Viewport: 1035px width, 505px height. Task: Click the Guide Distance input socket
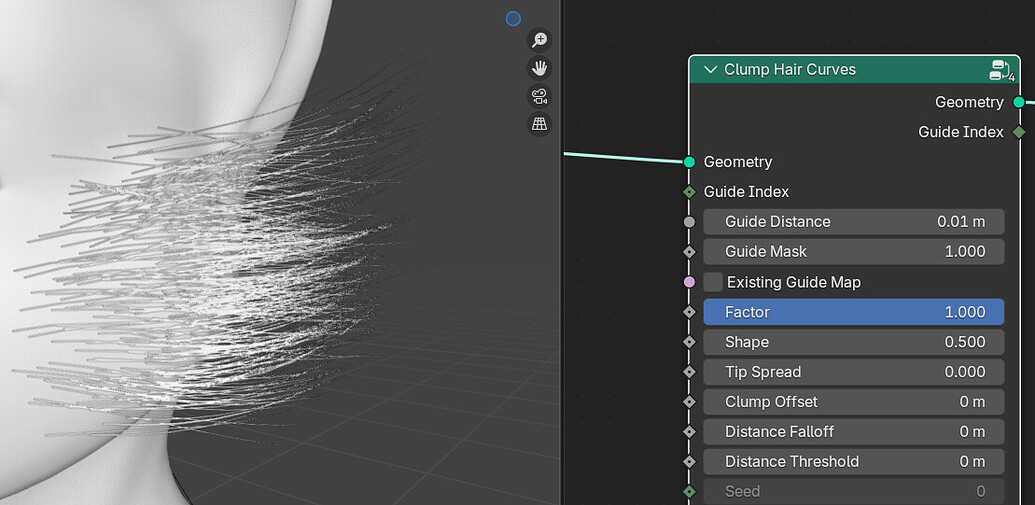690,222
